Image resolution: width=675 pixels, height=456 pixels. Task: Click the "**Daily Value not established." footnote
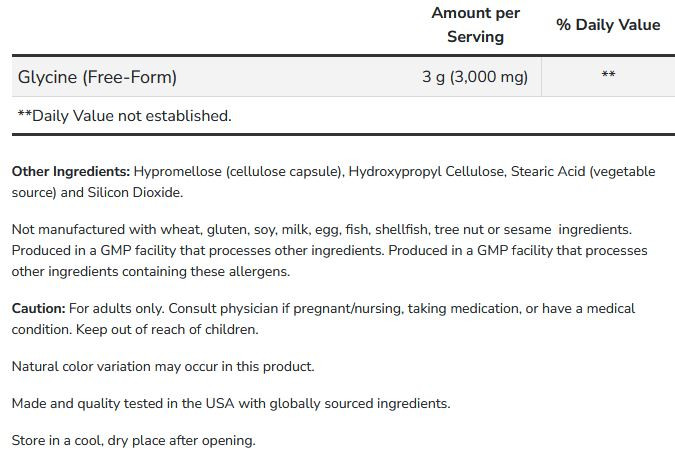pyautogui.click(x=124, y=116)
